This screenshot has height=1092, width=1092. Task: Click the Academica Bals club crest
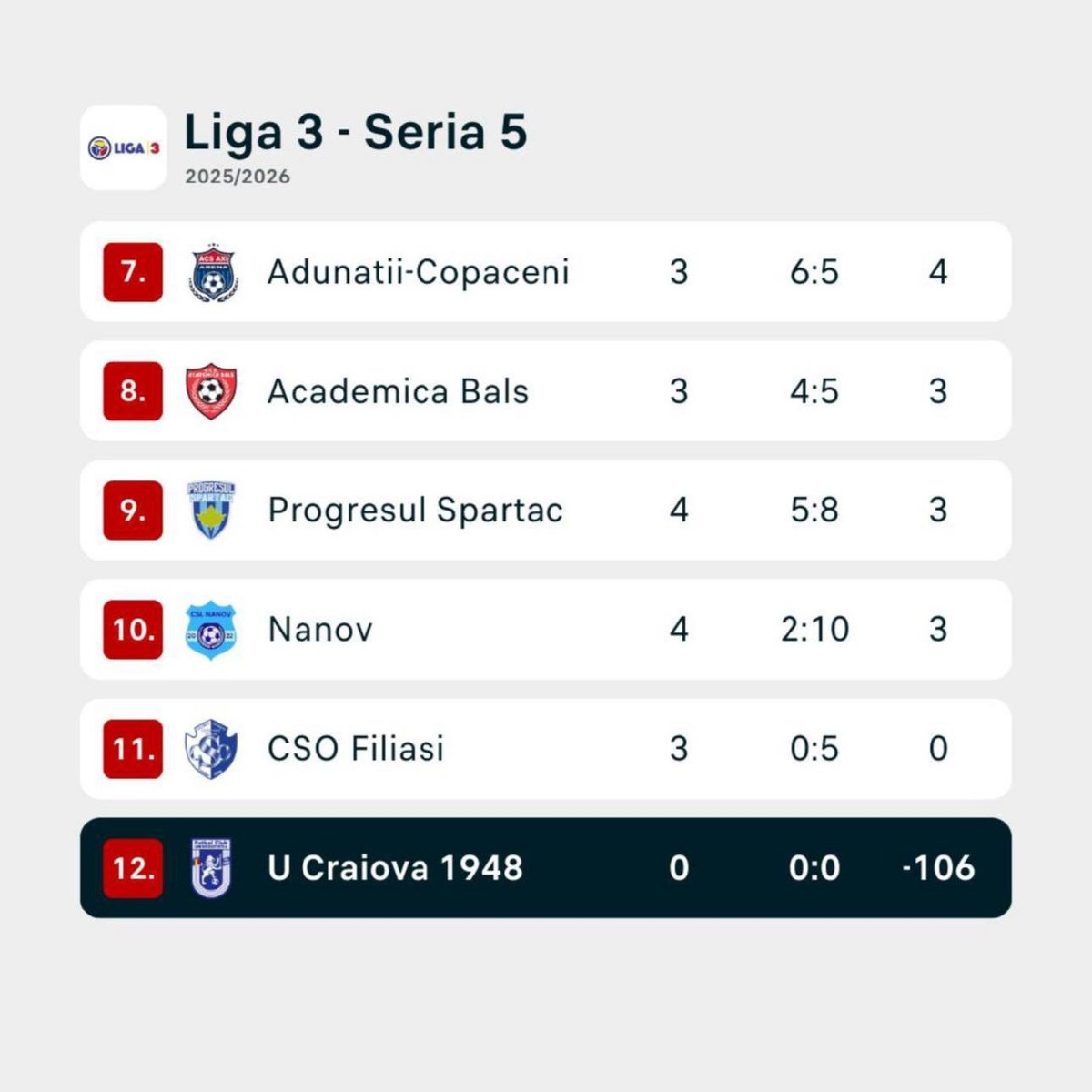coord(211,391)
